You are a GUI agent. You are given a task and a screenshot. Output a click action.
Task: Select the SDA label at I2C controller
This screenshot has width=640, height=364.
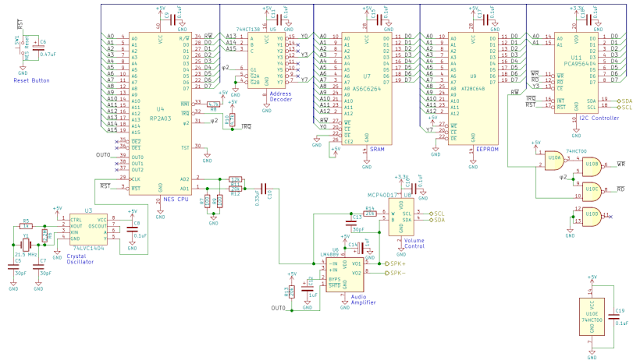pyautogui.click(x=625, y=101)
